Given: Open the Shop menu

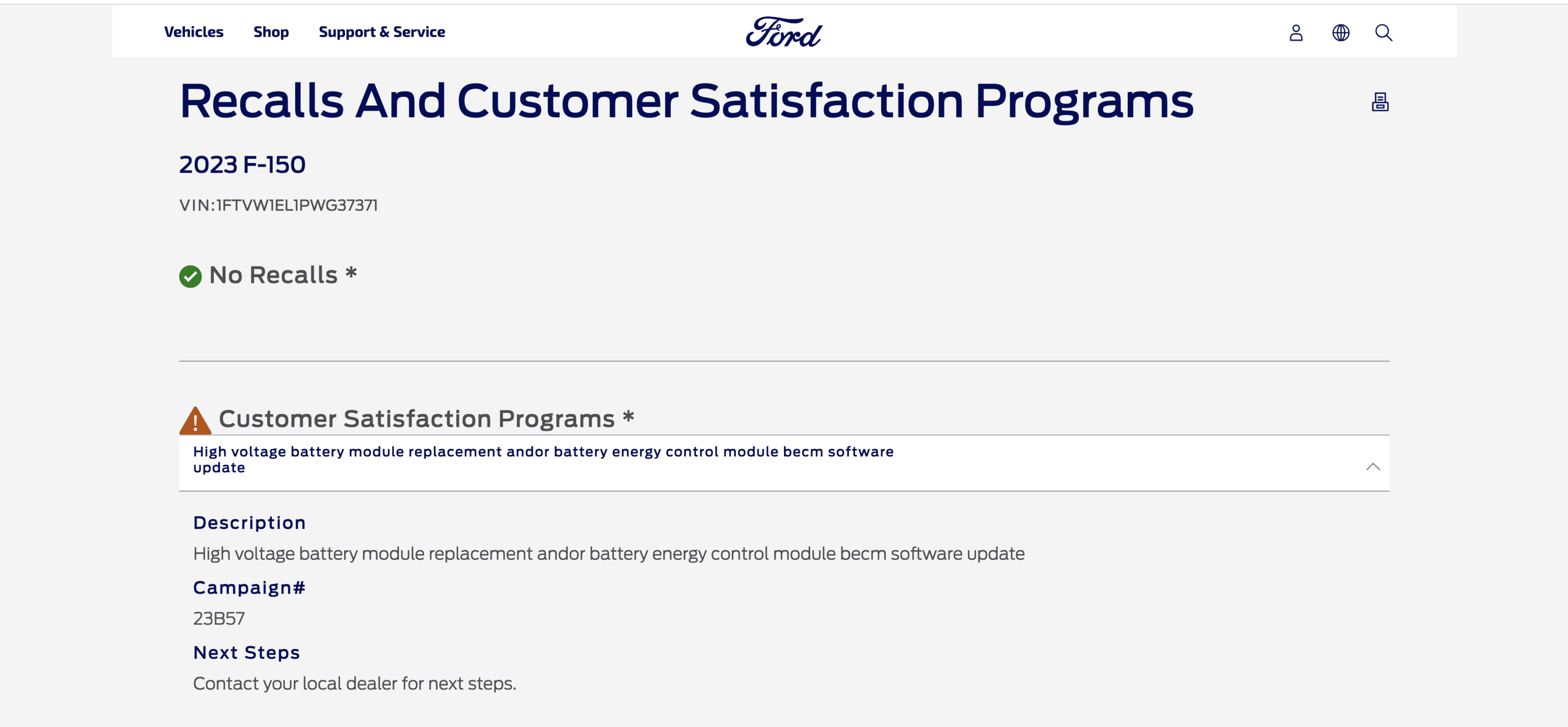Looking at the screenshot, I should 271,32.
